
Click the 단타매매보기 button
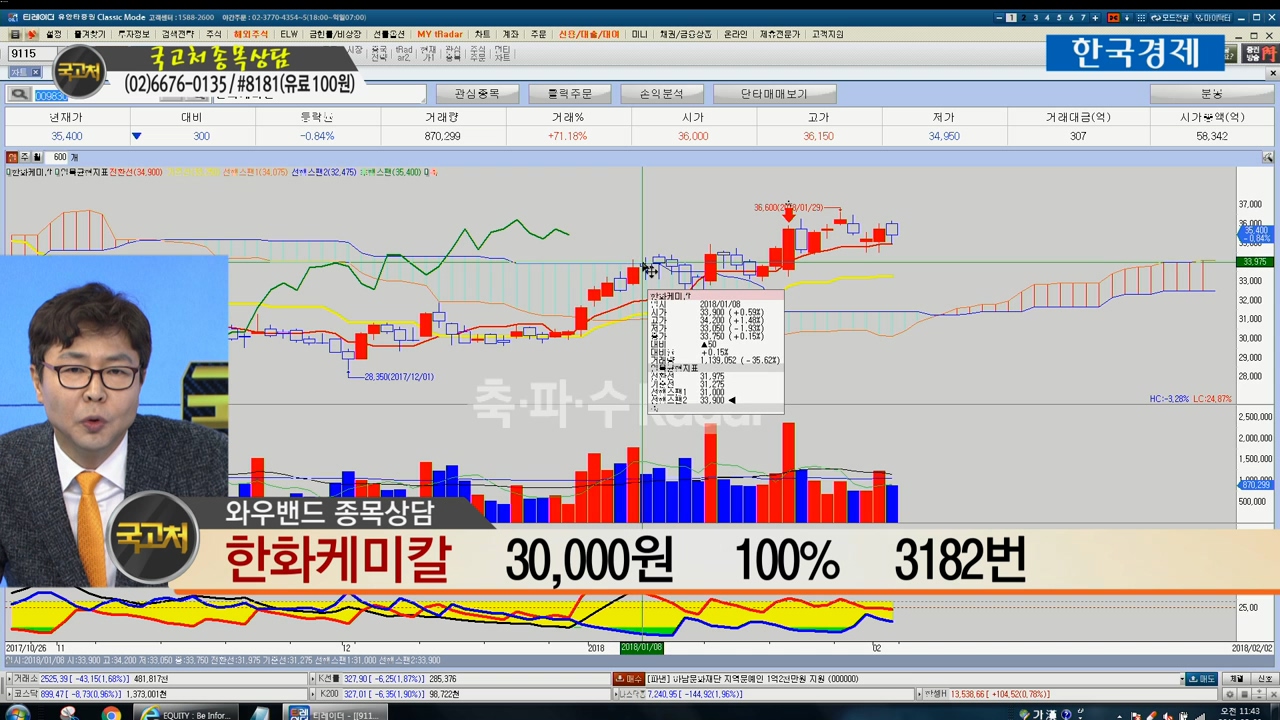coord(773,94)
